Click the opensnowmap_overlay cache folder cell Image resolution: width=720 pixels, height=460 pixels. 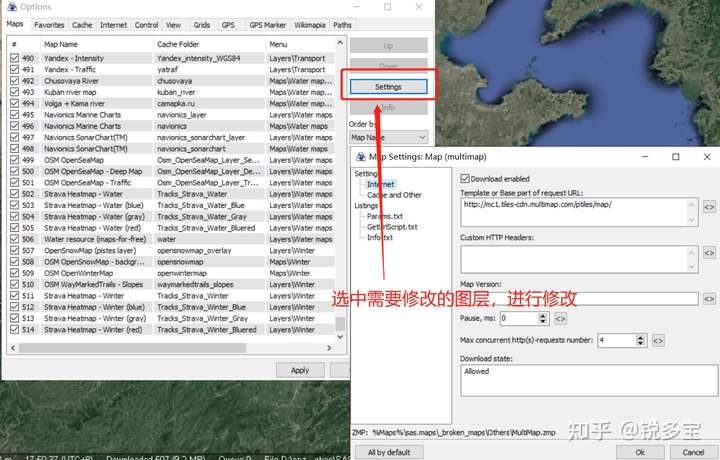tap(209, 251)
